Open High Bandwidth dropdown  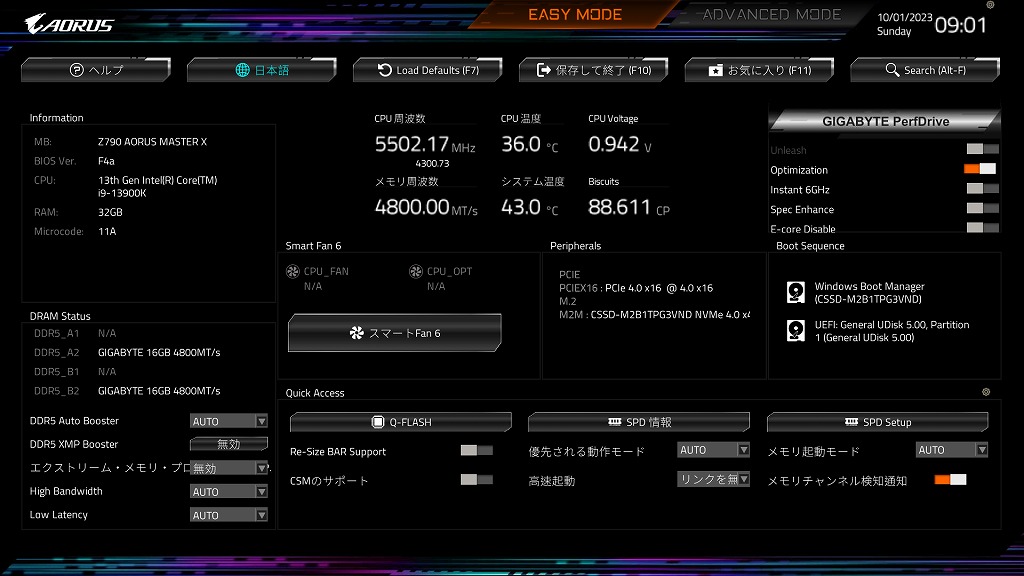(x=229, y=492)
